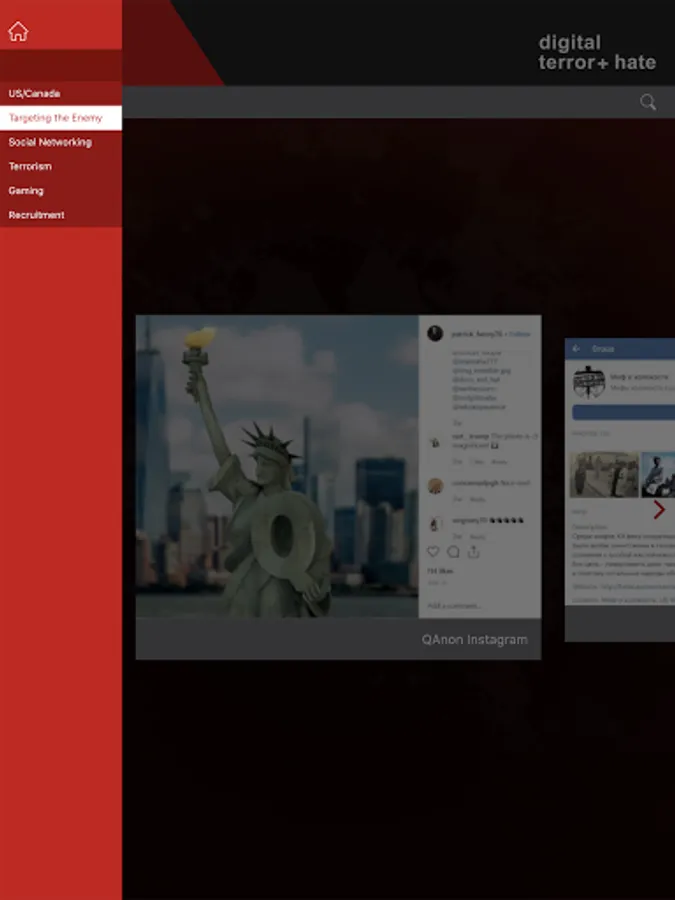Go to the Home icon
This screenshot has height=900, width=675.
pos(18,32)
